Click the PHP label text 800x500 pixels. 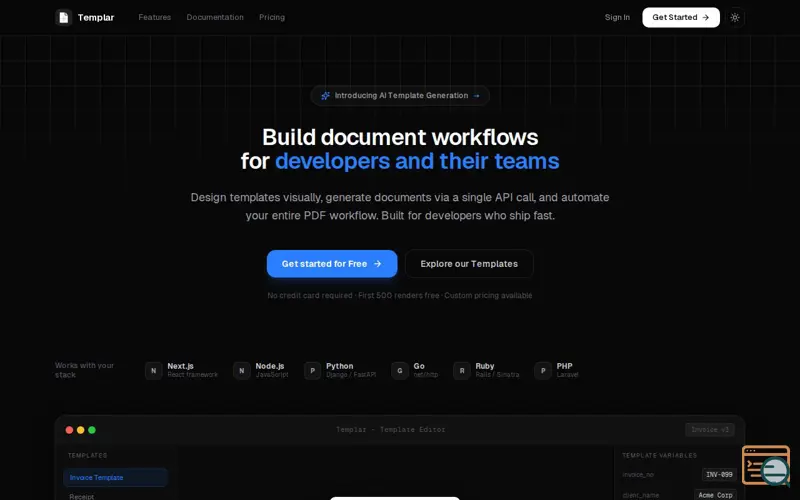click(564, 366)
